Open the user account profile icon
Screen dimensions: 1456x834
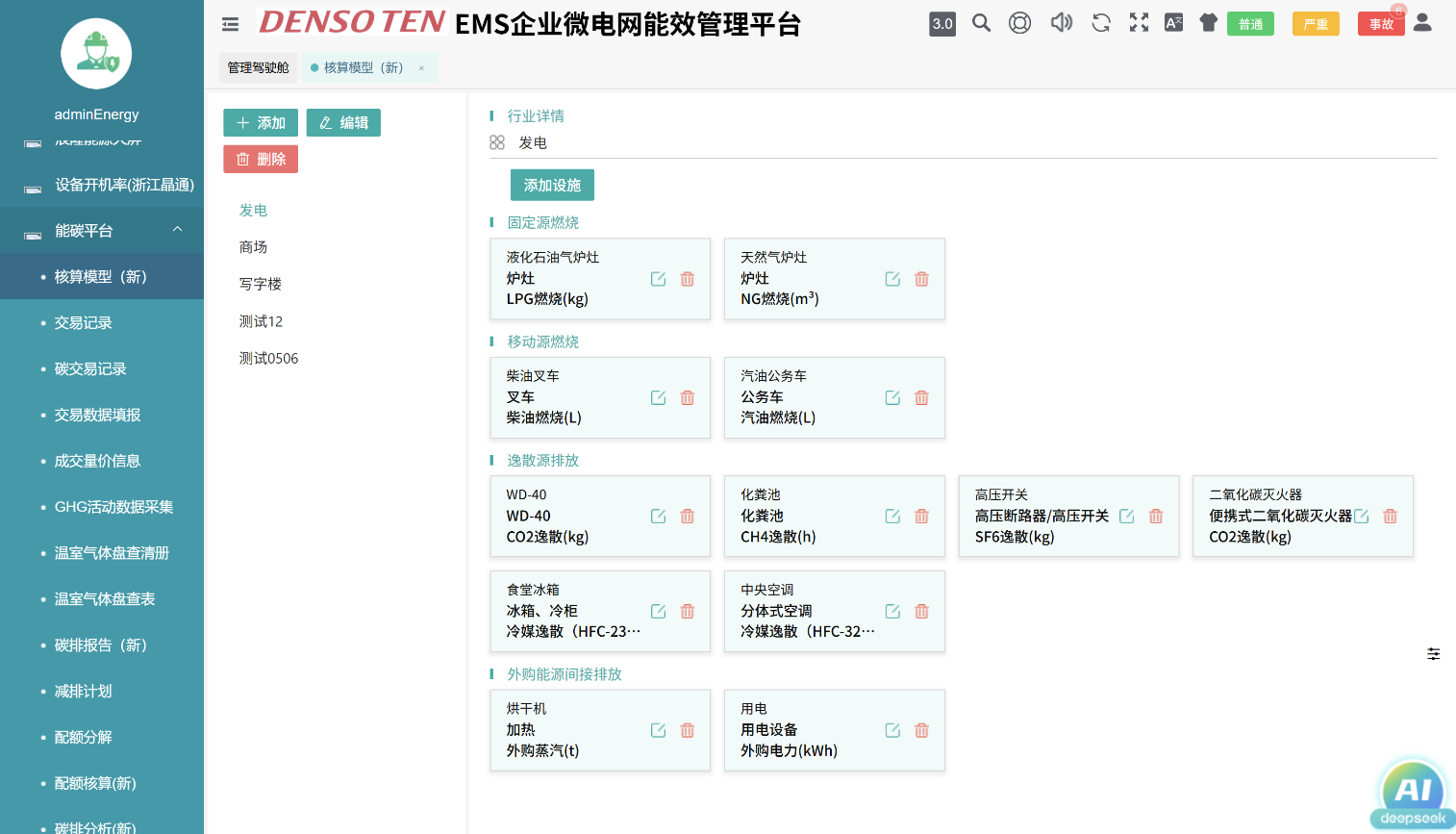1422,22
